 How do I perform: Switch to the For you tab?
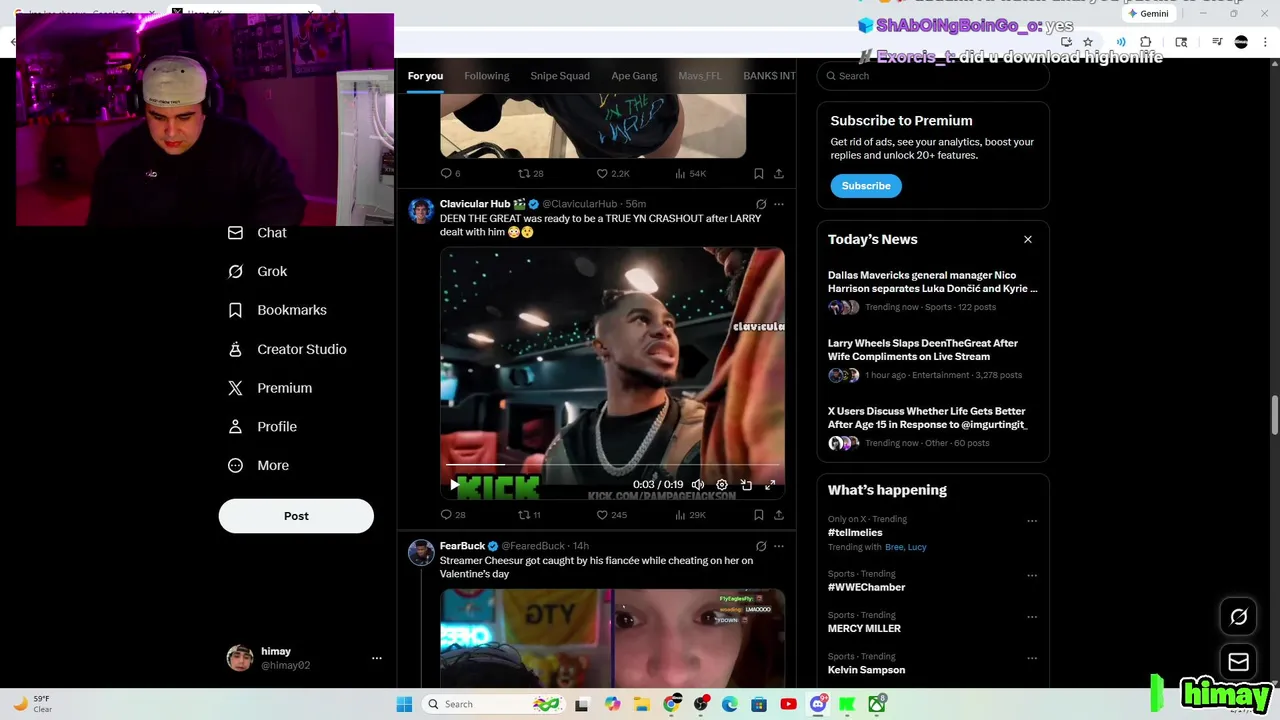coord(425,76)
